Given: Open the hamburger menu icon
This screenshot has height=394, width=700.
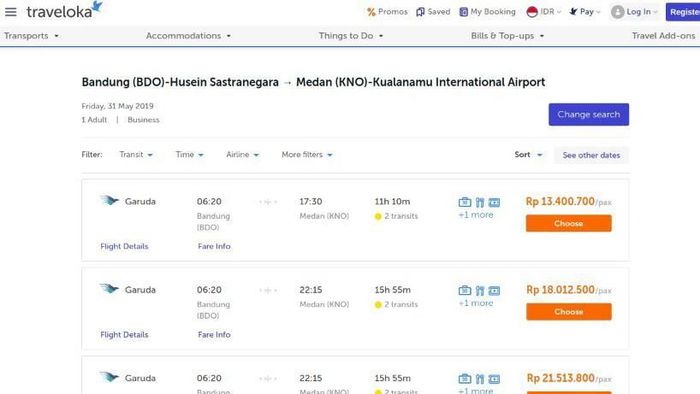Looking at the screenshot, I should 11,12.
